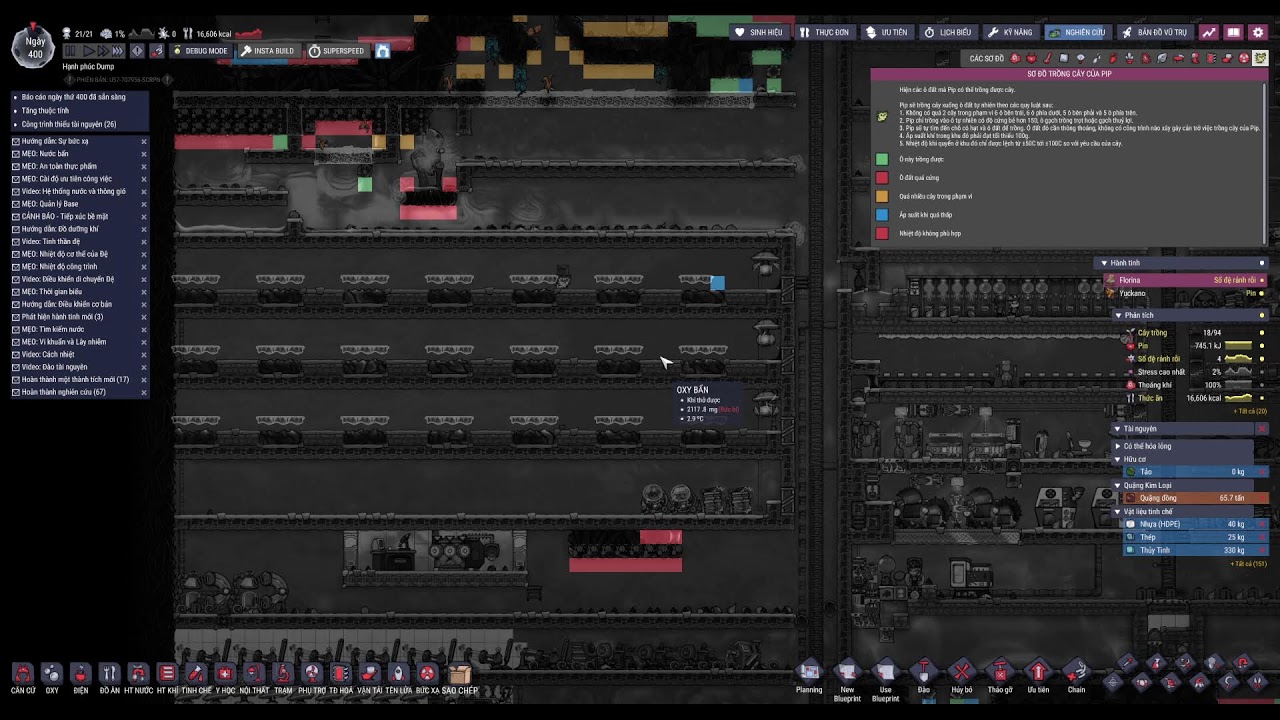Viewport: 1280px width, 720px height.
Task: Open the Tinh chế refinement build category
Action: pyautogui.click(x=197, y=675)
